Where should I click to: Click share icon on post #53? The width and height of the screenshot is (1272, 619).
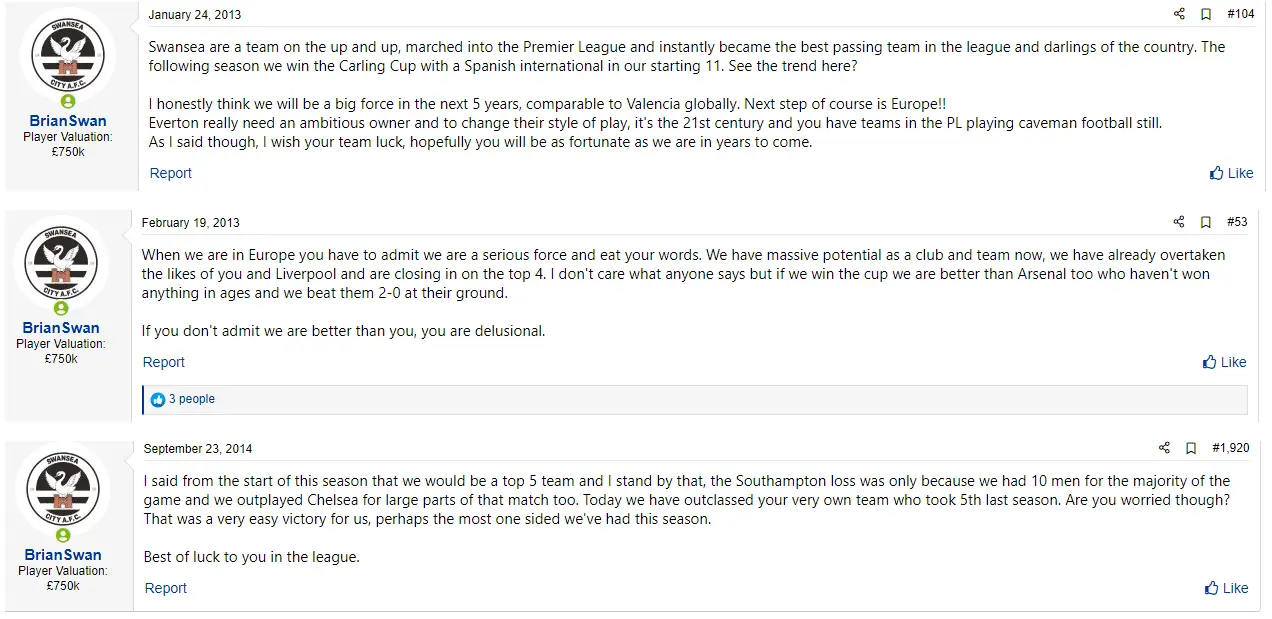(x=1179, y=222)
